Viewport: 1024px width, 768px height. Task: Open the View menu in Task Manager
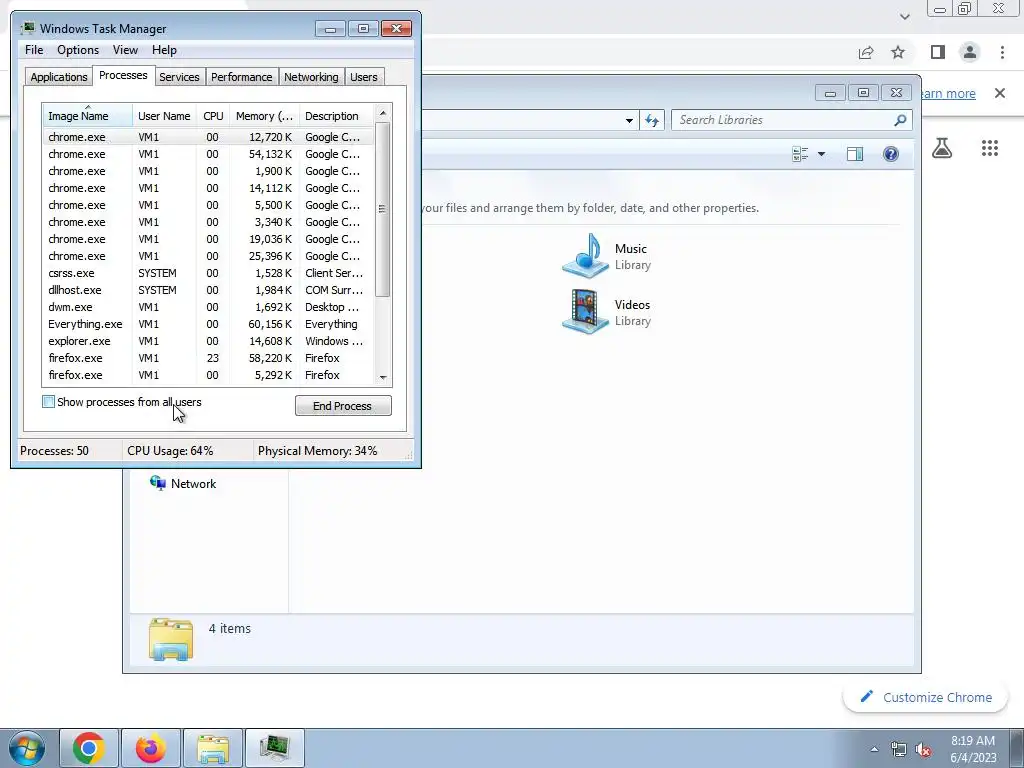pos(125,50)
